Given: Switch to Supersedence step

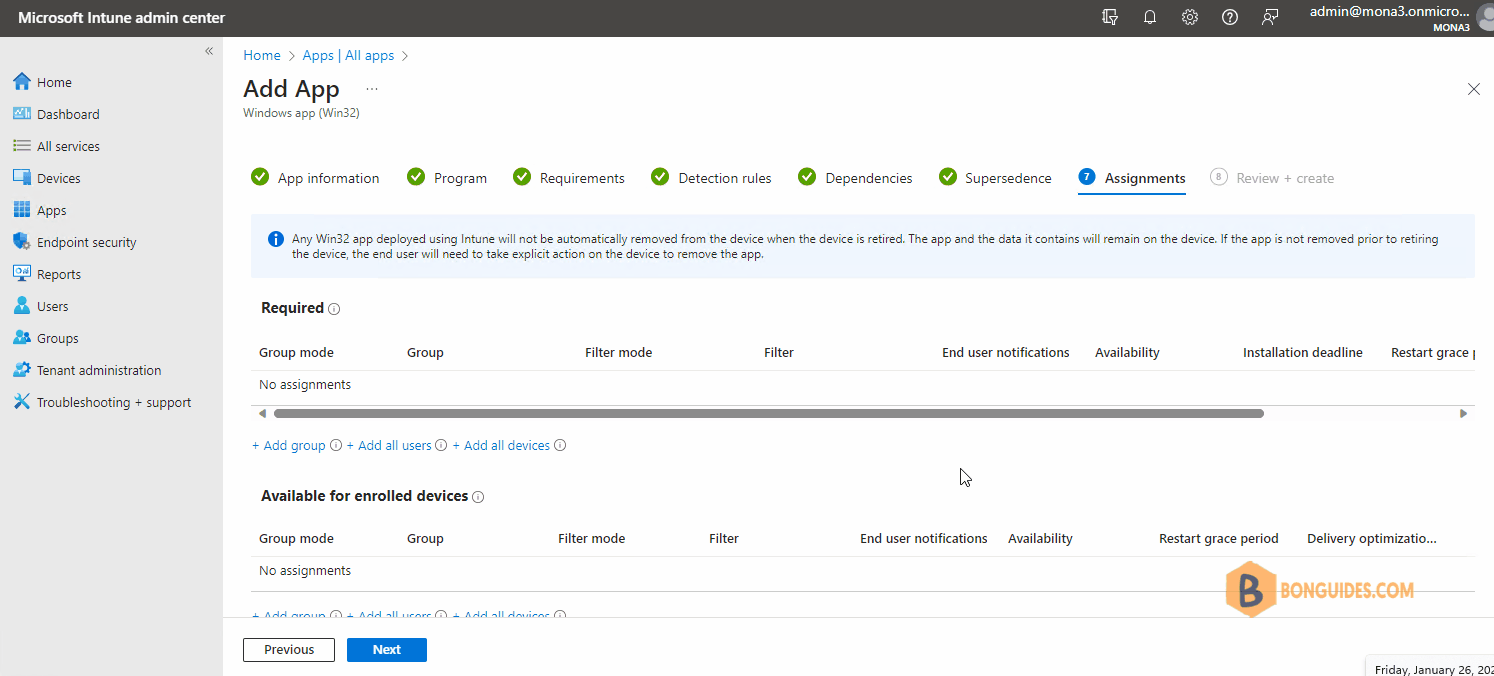Looking at the screenshot, I should point(995,178).
